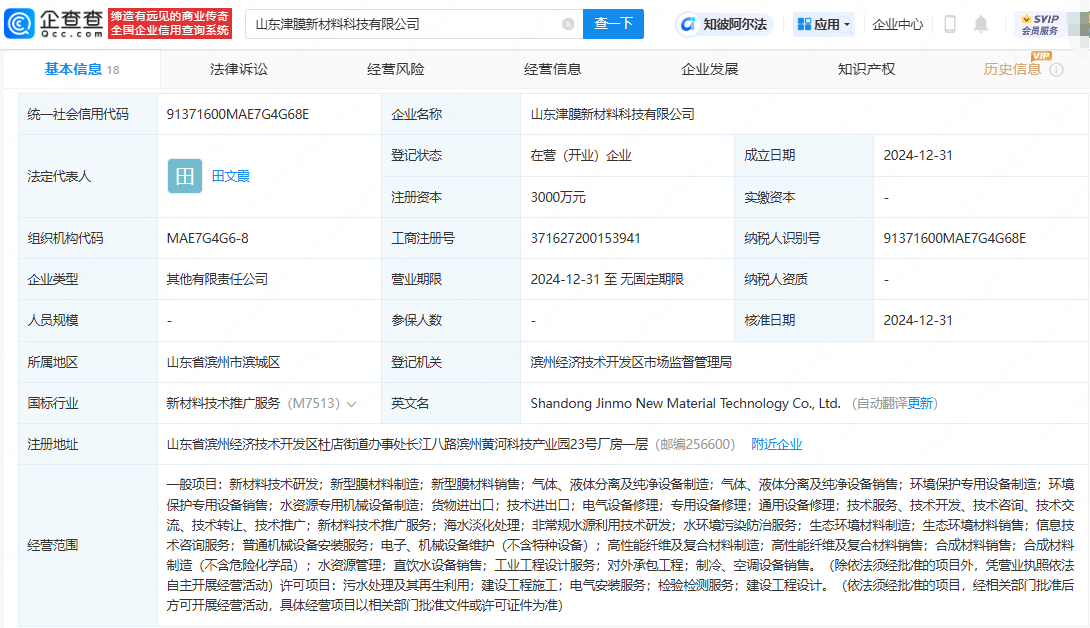This screenshot has height=628, width=1090.
Task: Click the 核准日期 value 2024-12-31
Action: pos(918,320)
